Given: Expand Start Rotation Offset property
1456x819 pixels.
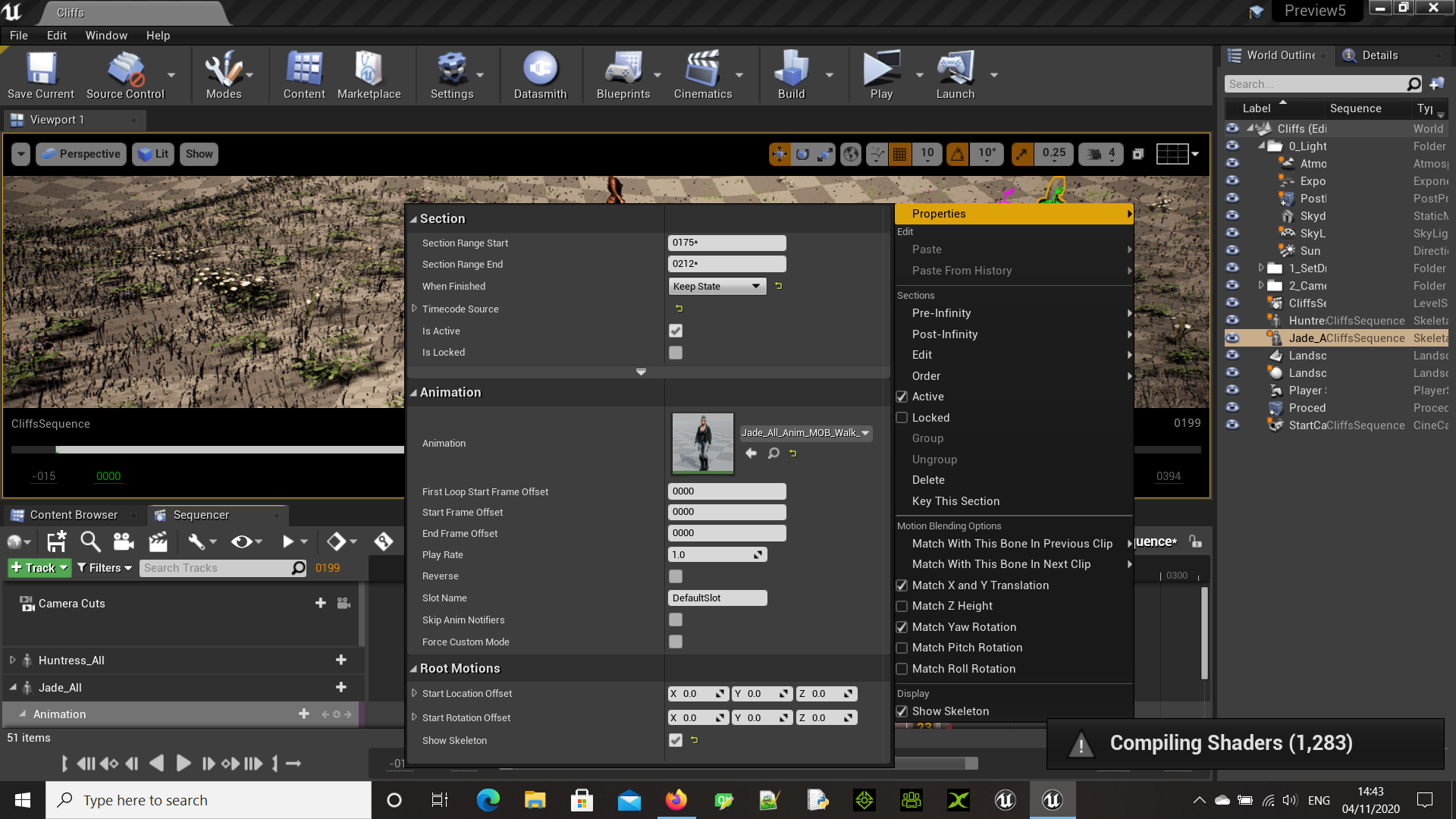Looking at the screenshot, I should tap(414, 717).
